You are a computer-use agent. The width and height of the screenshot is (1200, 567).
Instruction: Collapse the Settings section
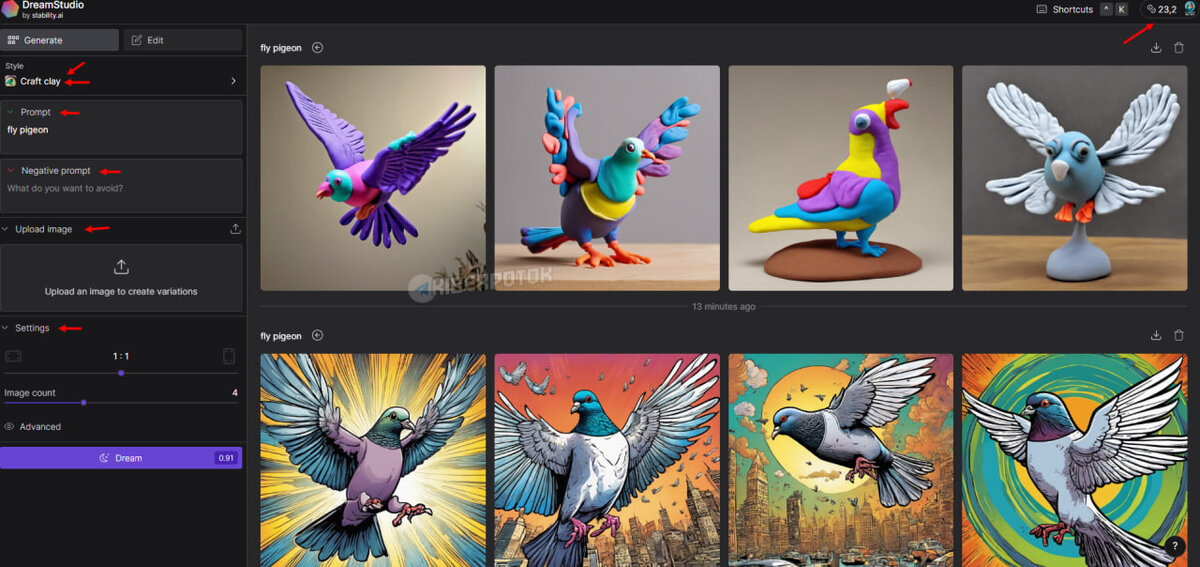[6, 328]
